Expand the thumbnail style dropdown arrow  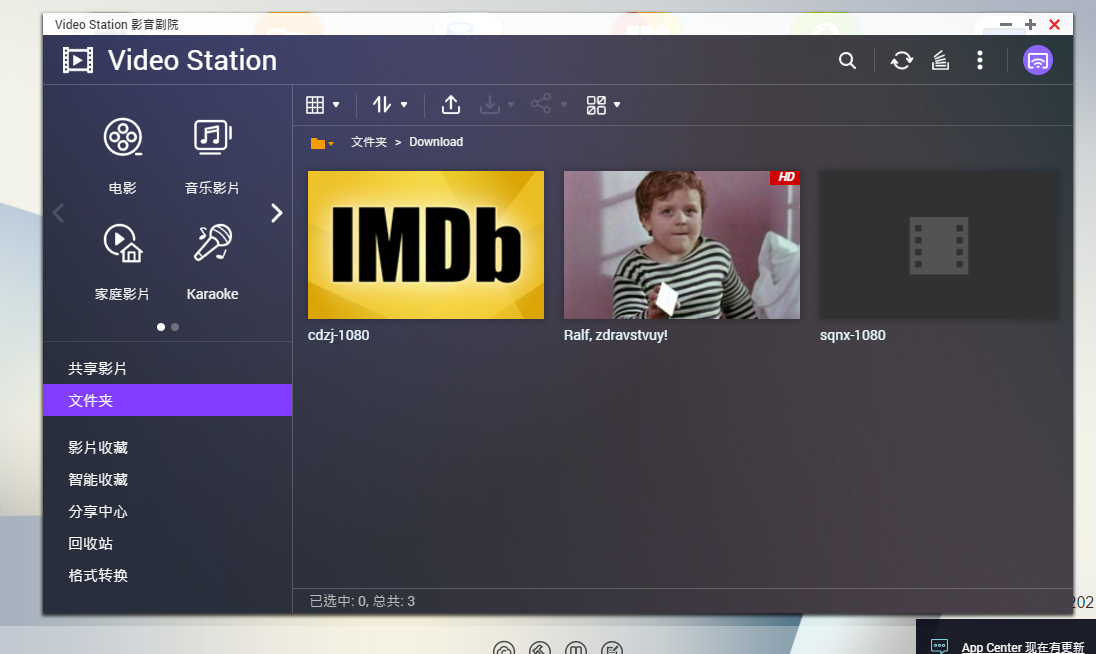click(617, 105)
